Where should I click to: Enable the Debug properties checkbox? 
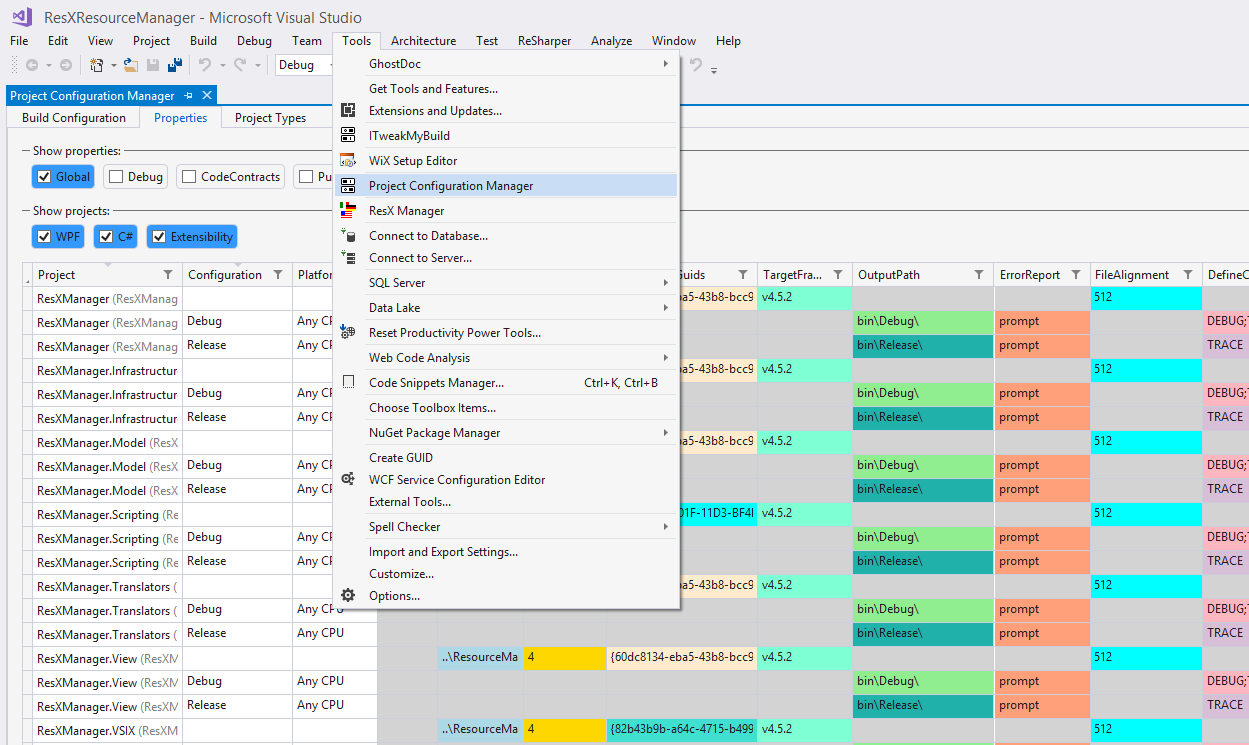click(116, 177)
